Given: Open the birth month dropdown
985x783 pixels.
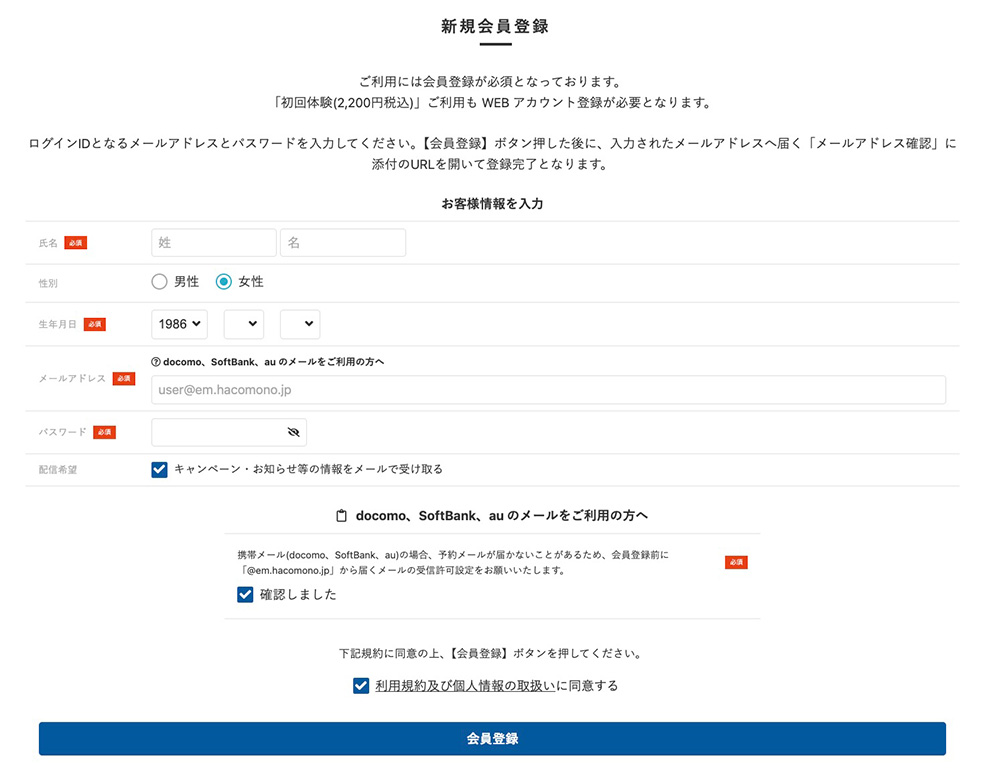Looking at the screenshot, I should pyautogui.click(x=243, y=324).
